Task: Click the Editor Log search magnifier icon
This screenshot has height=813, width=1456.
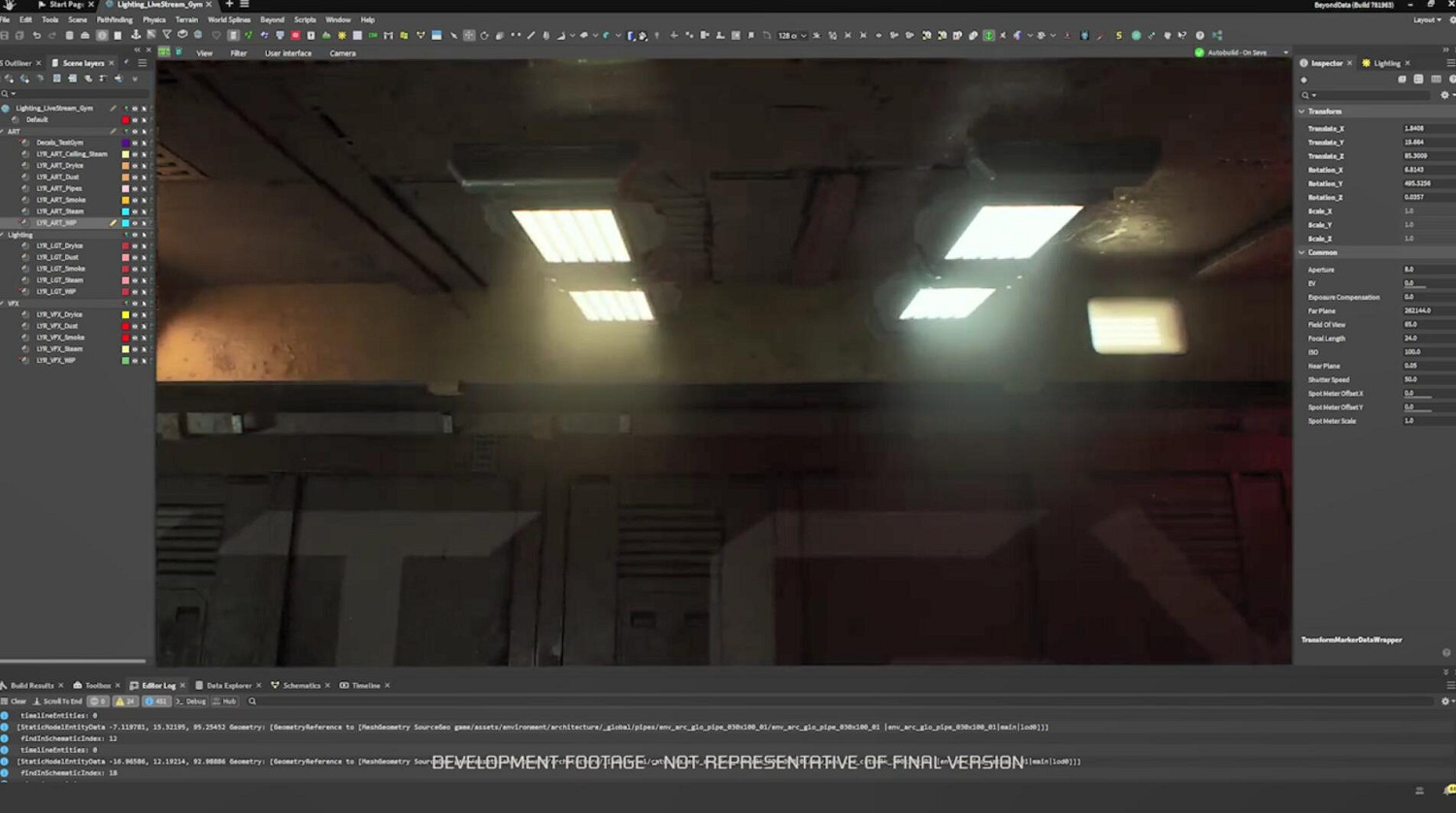Action: 252,701
